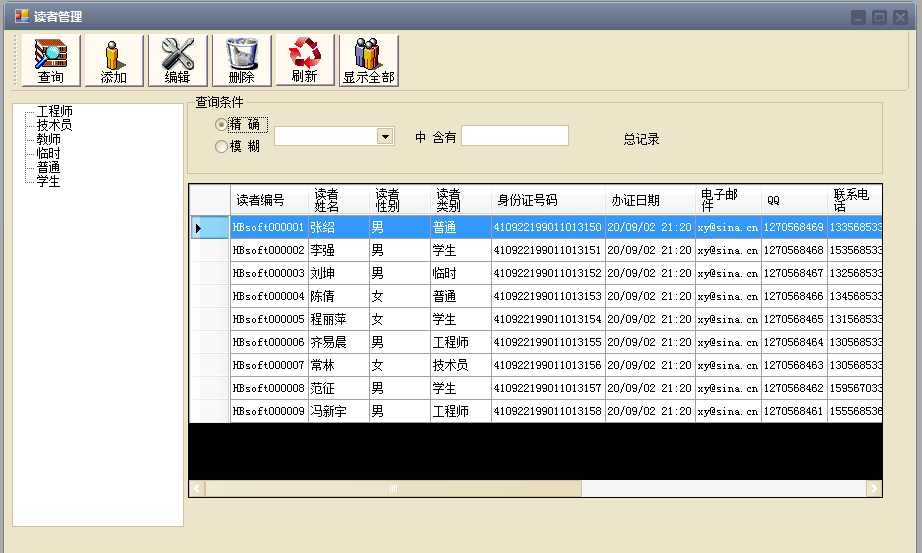Select the cell HBsoft000003
The image size is (922, 553).
point(269,274)
